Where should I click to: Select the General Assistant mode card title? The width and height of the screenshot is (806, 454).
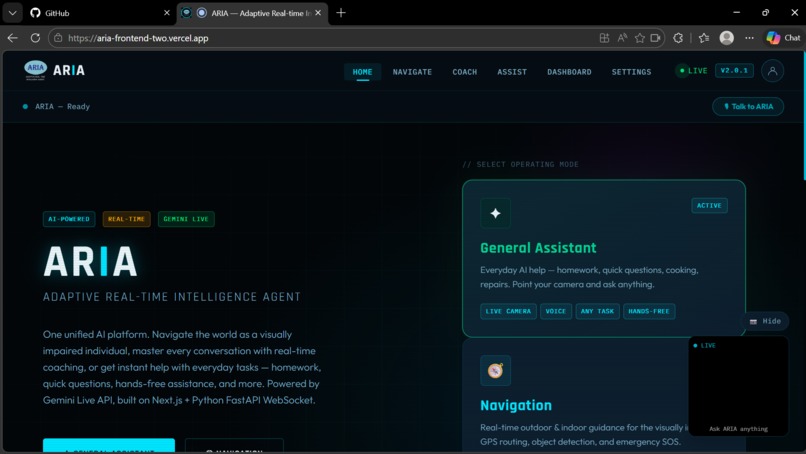538,248
